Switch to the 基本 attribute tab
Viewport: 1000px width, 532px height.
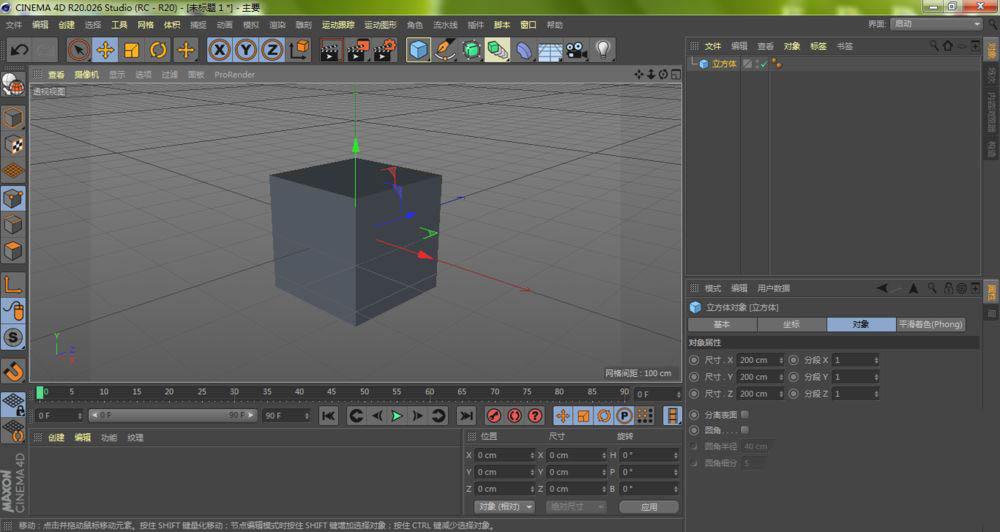click(722, 324)
